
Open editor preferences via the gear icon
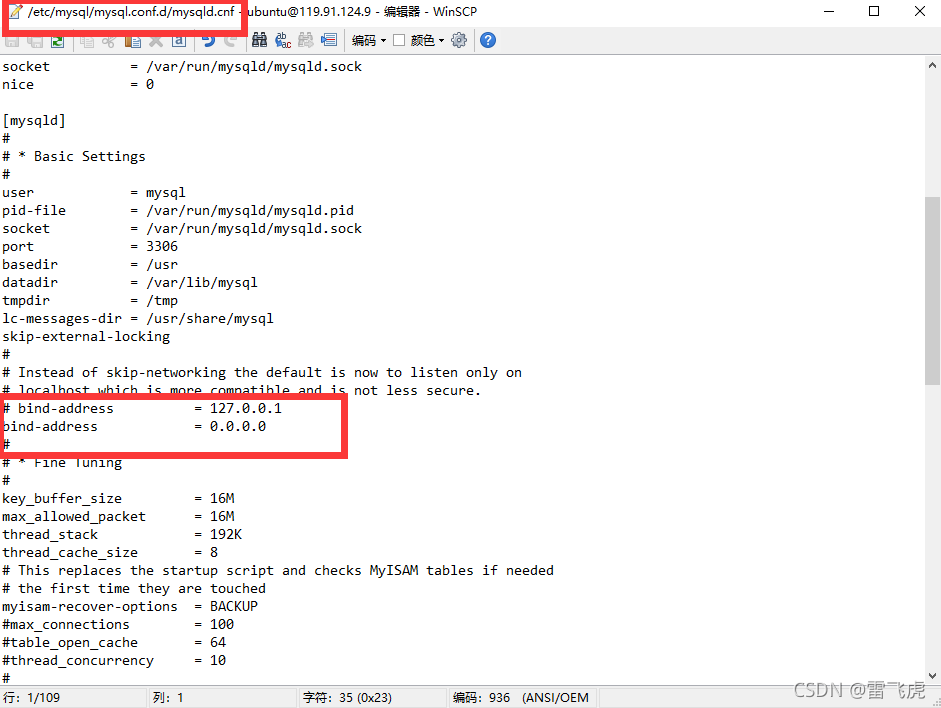pyautogui.click(x=459, y=40)
